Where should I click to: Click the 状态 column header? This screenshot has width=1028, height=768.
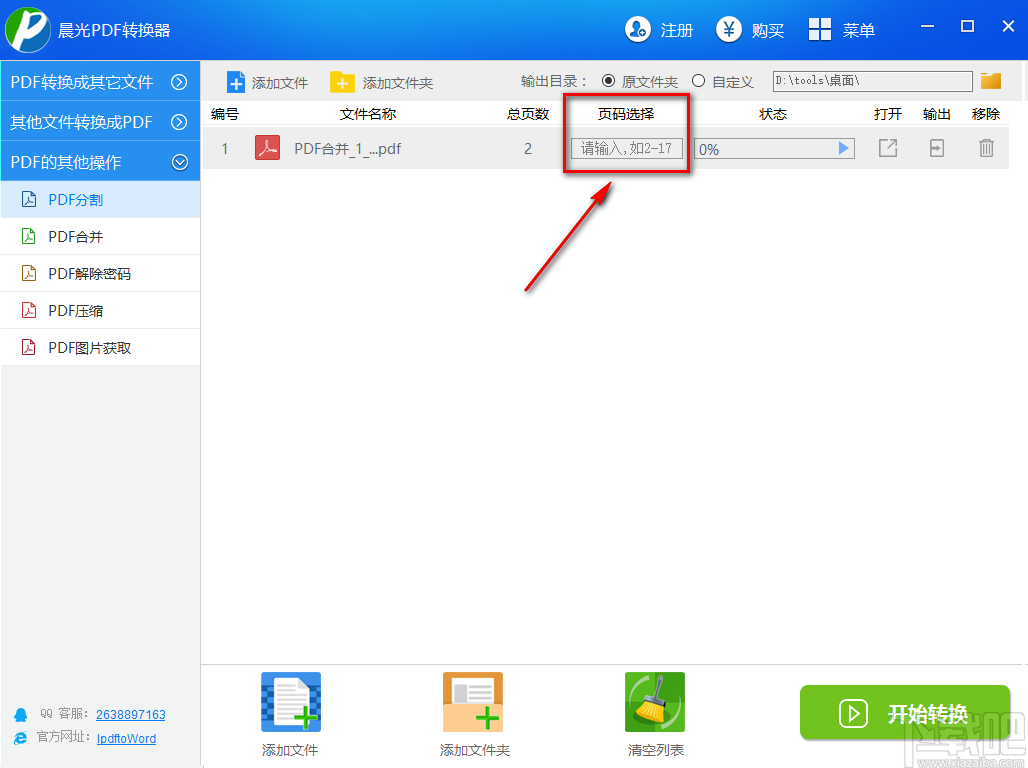tap(773, 114)
